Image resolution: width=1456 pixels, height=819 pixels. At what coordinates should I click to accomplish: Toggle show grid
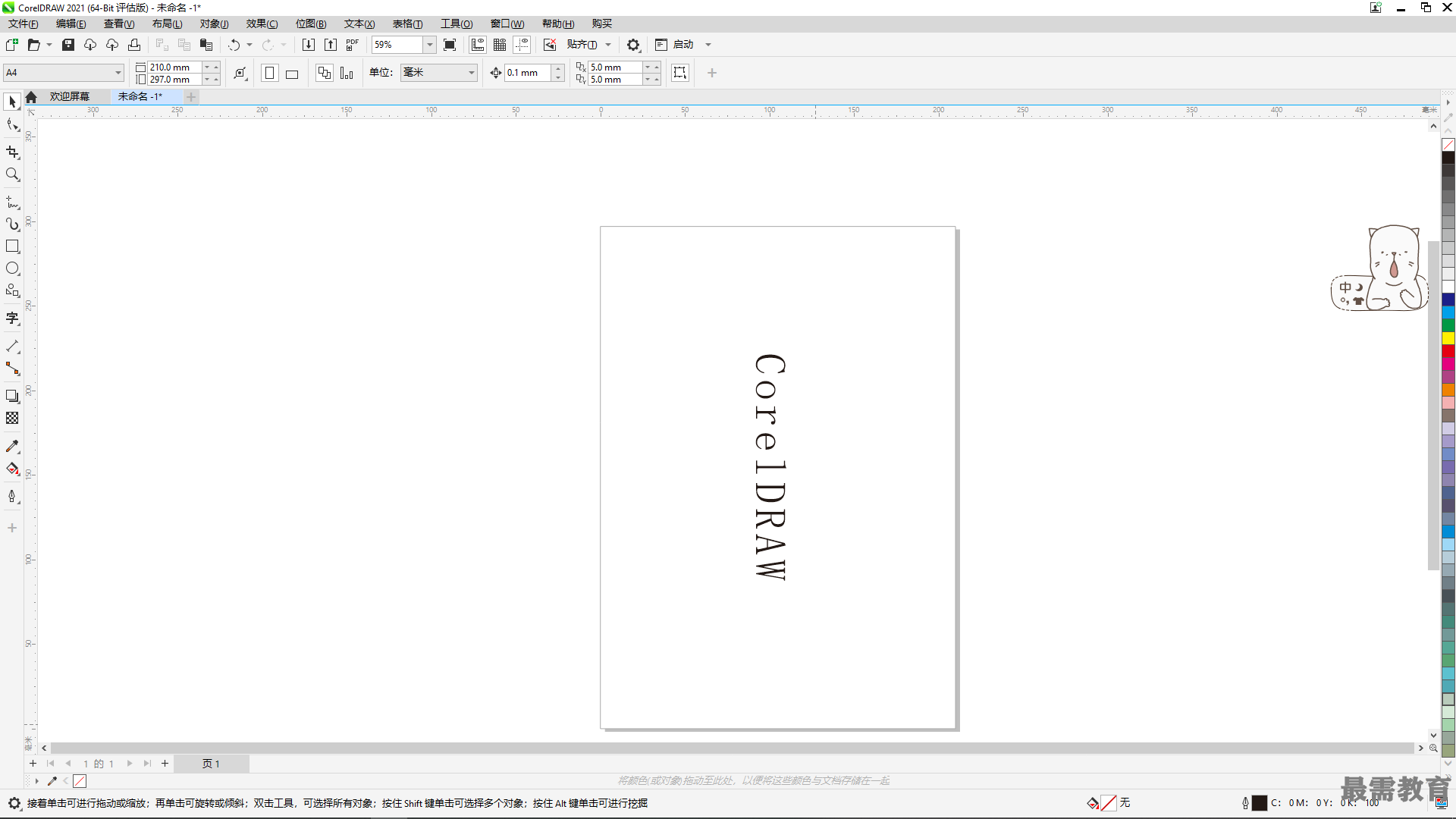(500, 45)
